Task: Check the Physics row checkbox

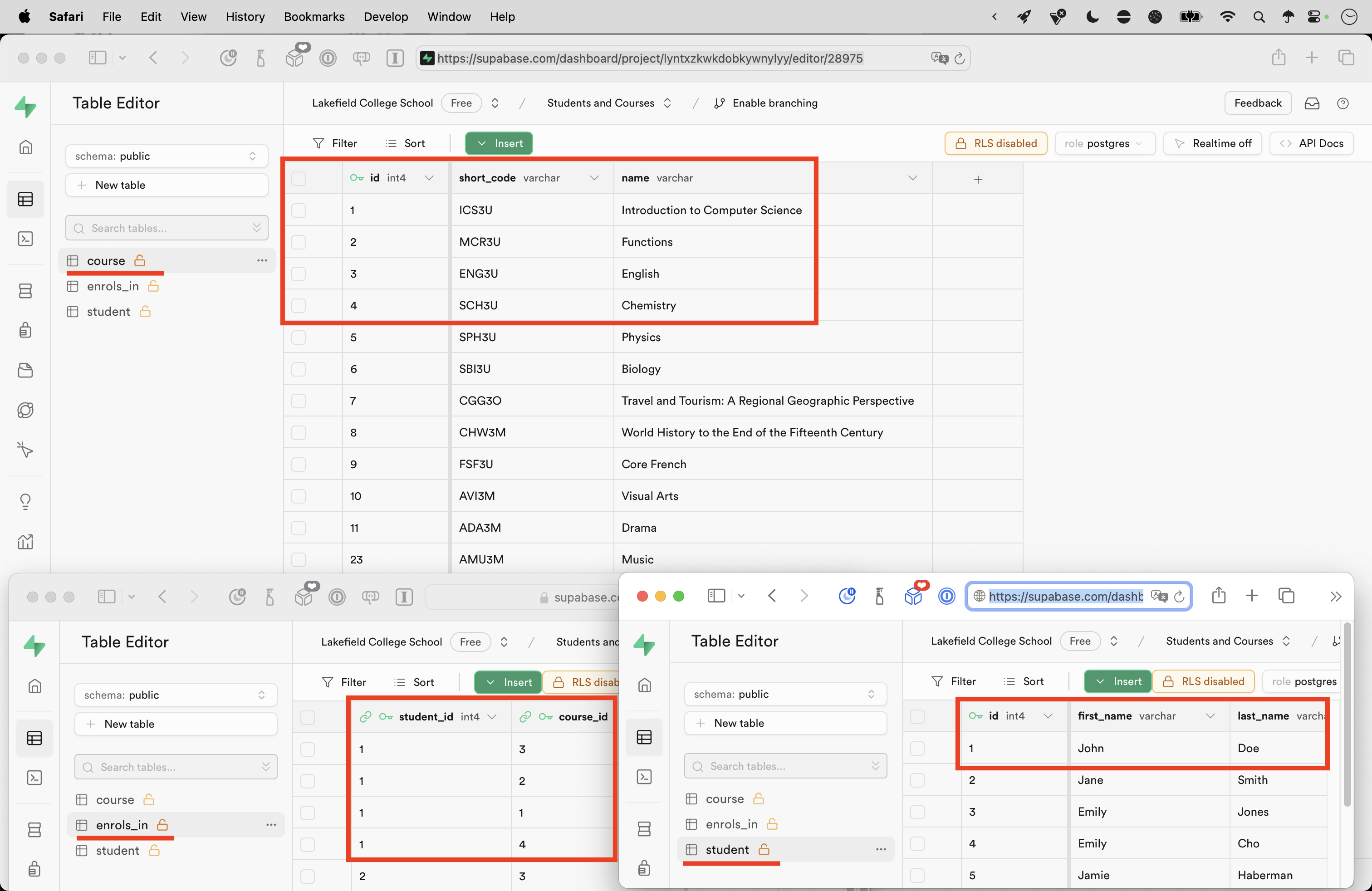Action: click(299, 337)
